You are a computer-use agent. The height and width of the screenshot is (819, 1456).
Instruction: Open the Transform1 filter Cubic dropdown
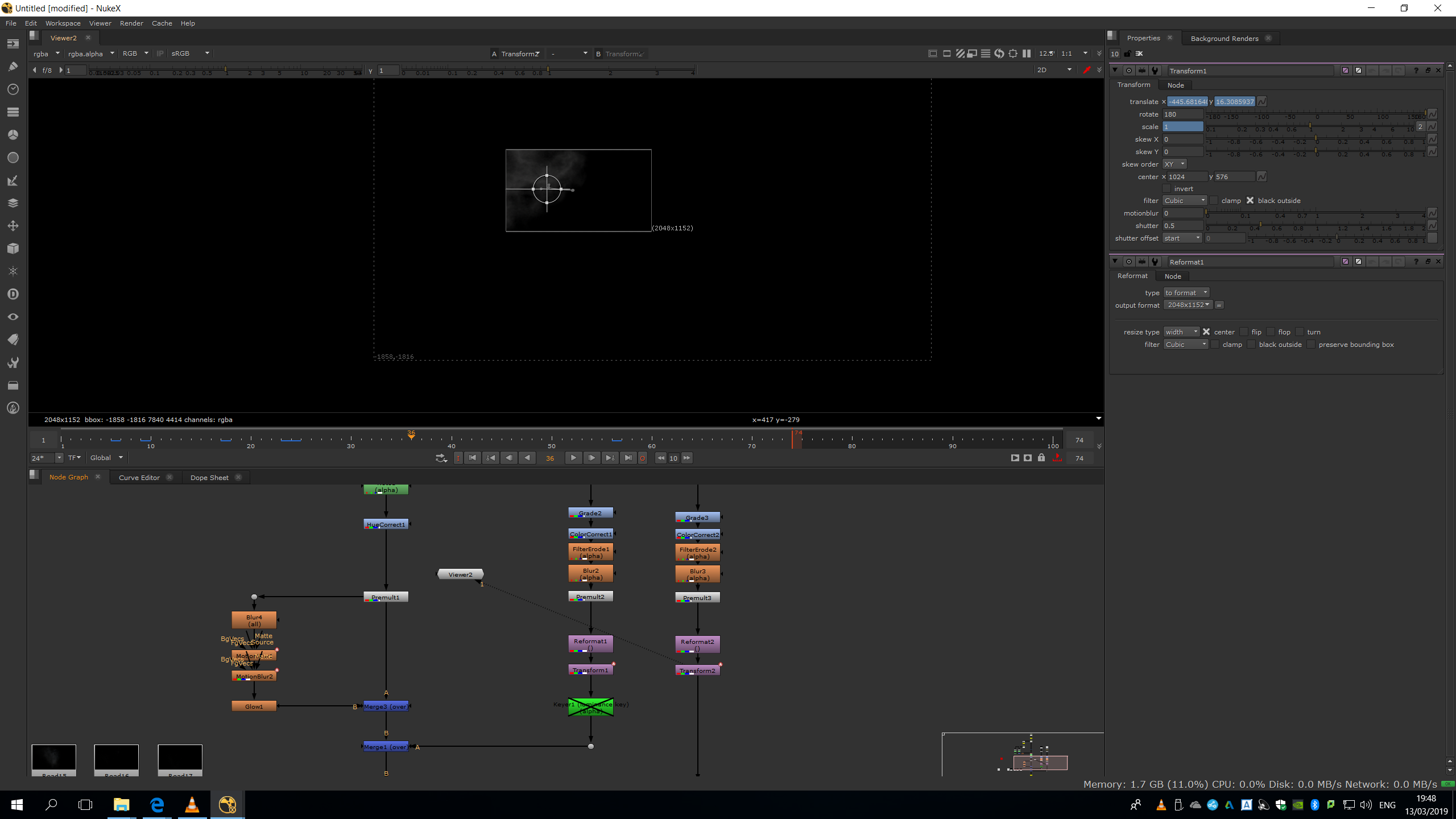click(x=1184, y=201)
